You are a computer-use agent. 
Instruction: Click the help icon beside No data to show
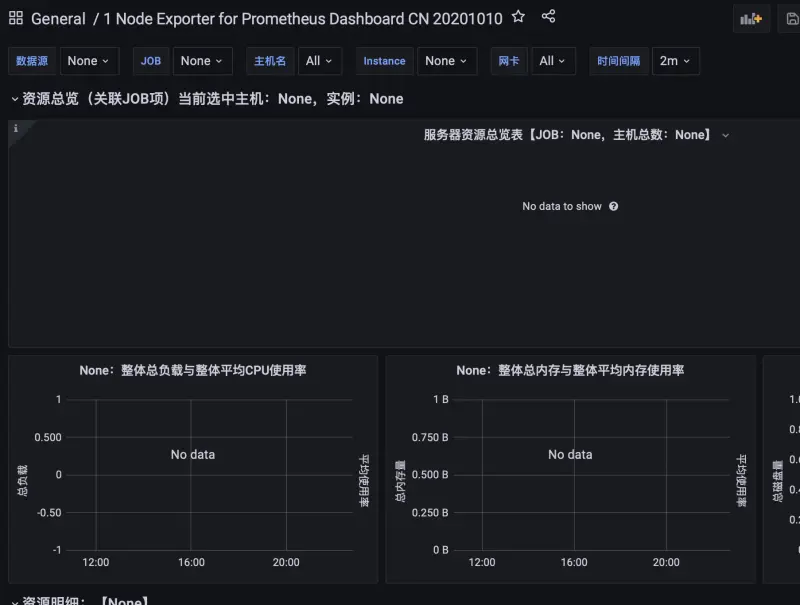[613, 207]
